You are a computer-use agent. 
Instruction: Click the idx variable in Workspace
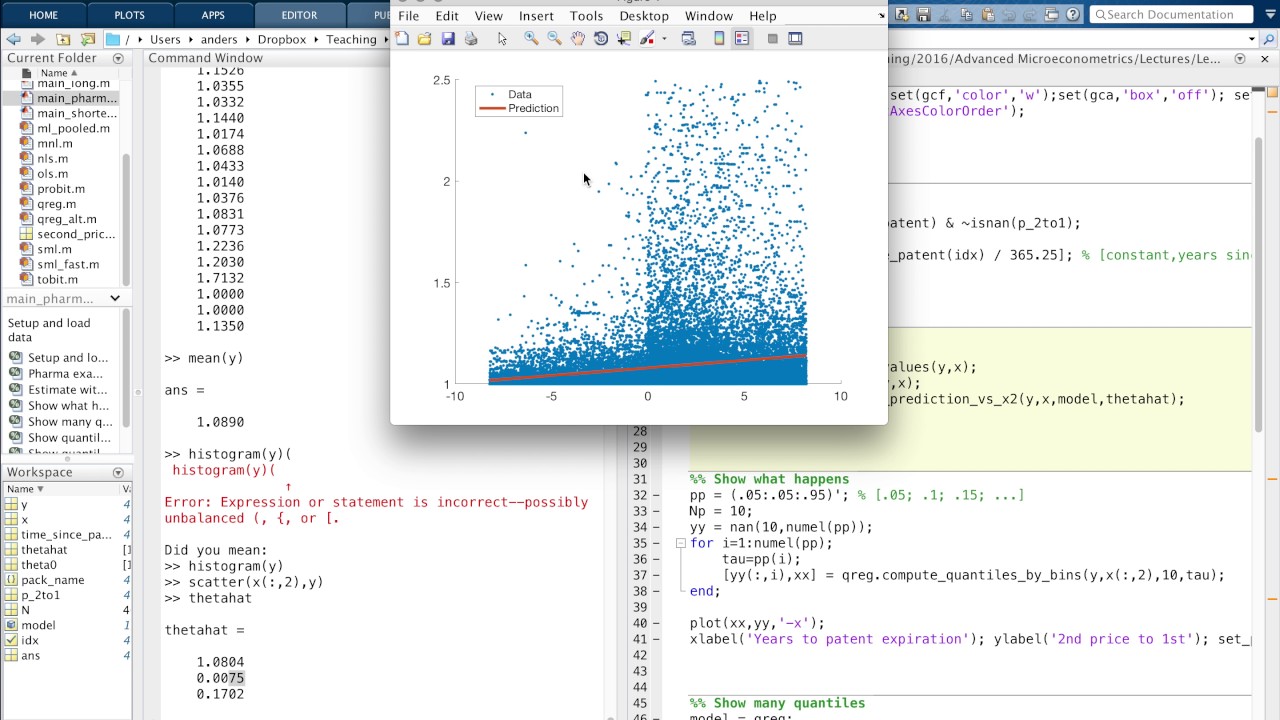(x=30, y=640)
